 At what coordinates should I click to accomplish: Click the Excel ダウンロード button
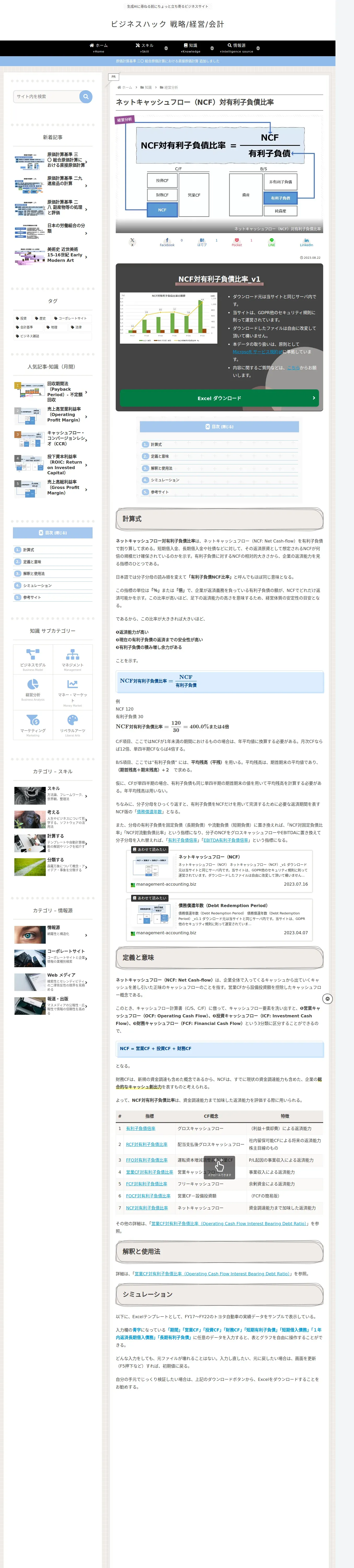pyautogui.click(x=219, y=398)
